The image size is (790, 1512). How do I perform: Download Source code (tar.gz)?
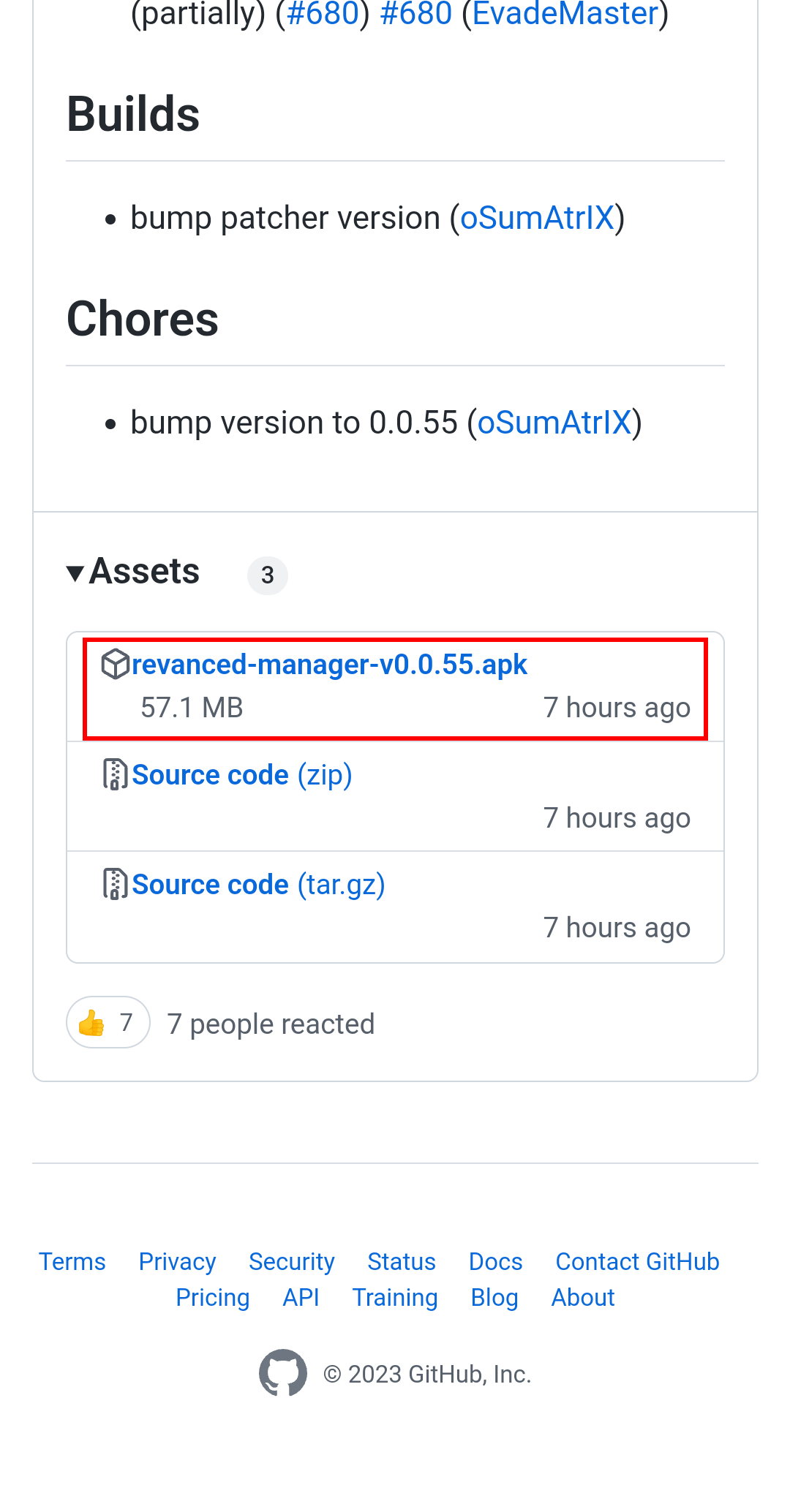258,885
